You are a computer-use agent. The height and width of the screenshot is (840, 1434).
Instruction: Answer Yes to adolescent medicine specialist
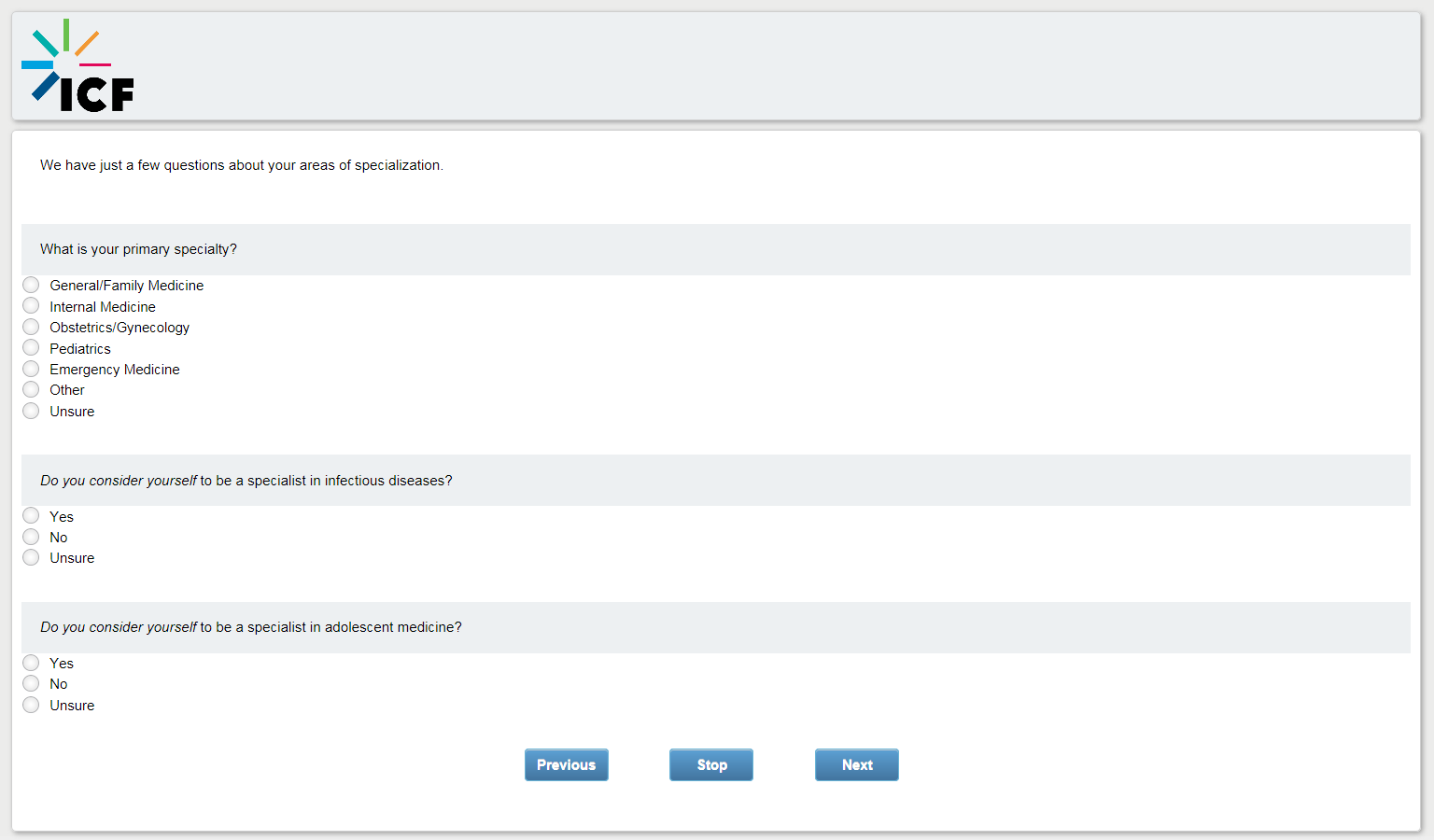[31, 663]
